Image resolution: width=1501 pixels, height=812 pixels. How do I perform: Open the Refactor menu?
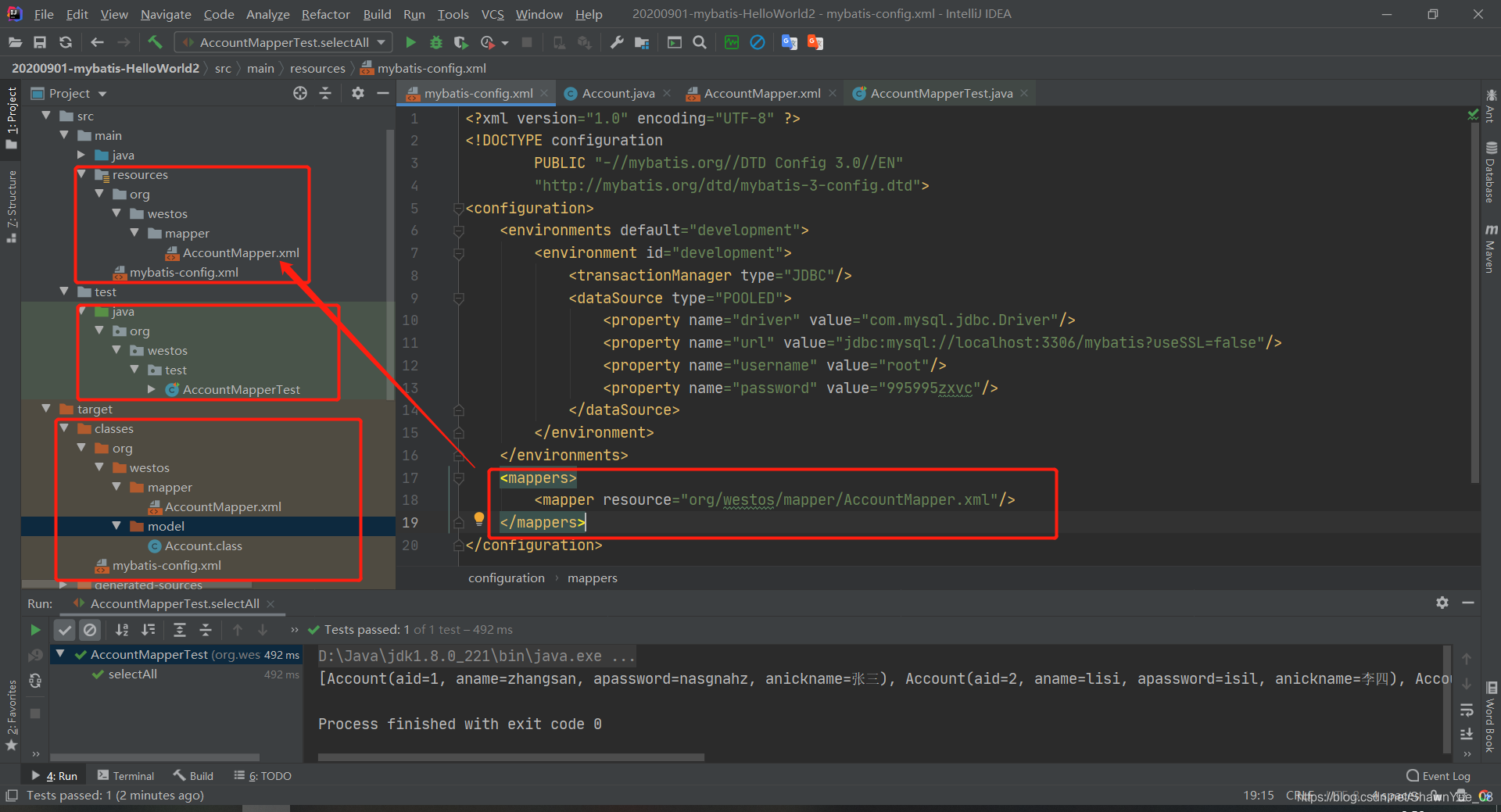pos(325,14)
